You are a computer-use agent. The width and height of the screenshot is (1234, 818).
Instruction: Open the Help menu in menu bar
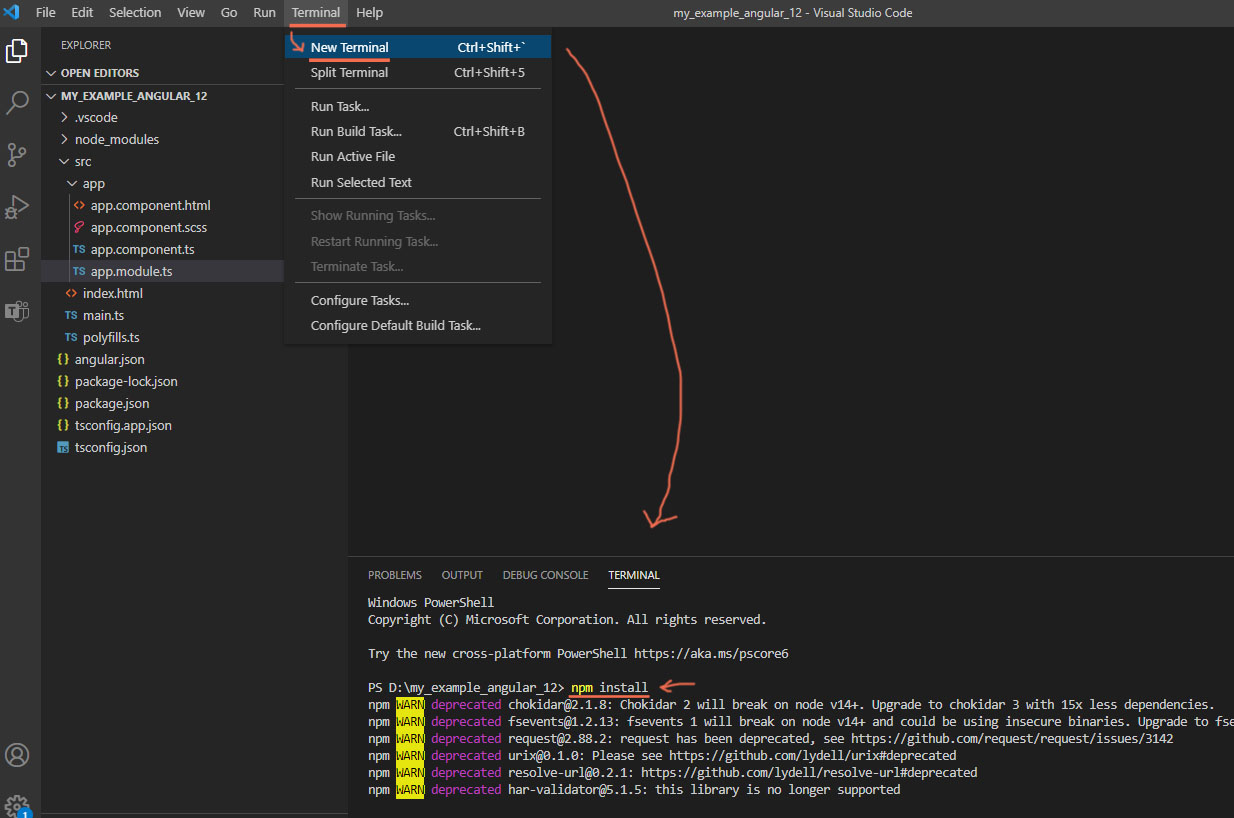pyautogui.click(x=369, y=12)
